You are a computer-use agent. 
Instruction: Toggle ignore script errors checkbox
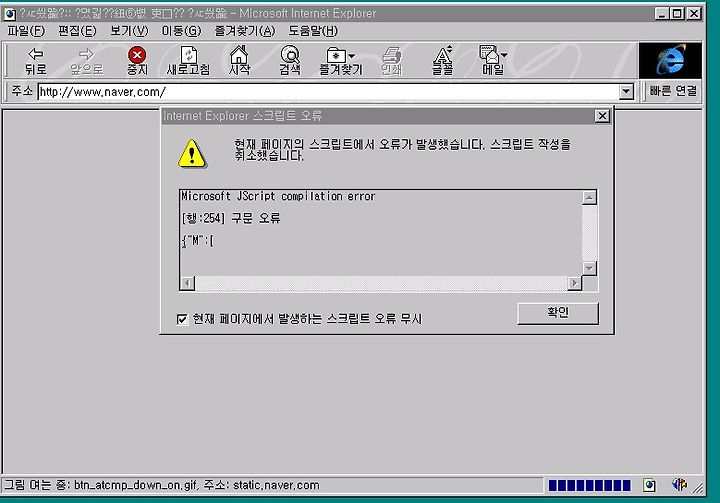tap(182, 319)
